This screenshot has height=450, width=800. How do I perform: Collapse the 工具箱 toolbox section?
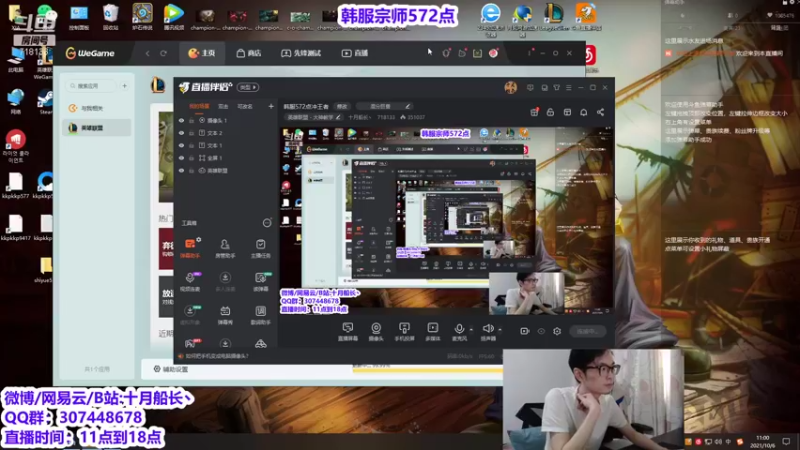267,223
